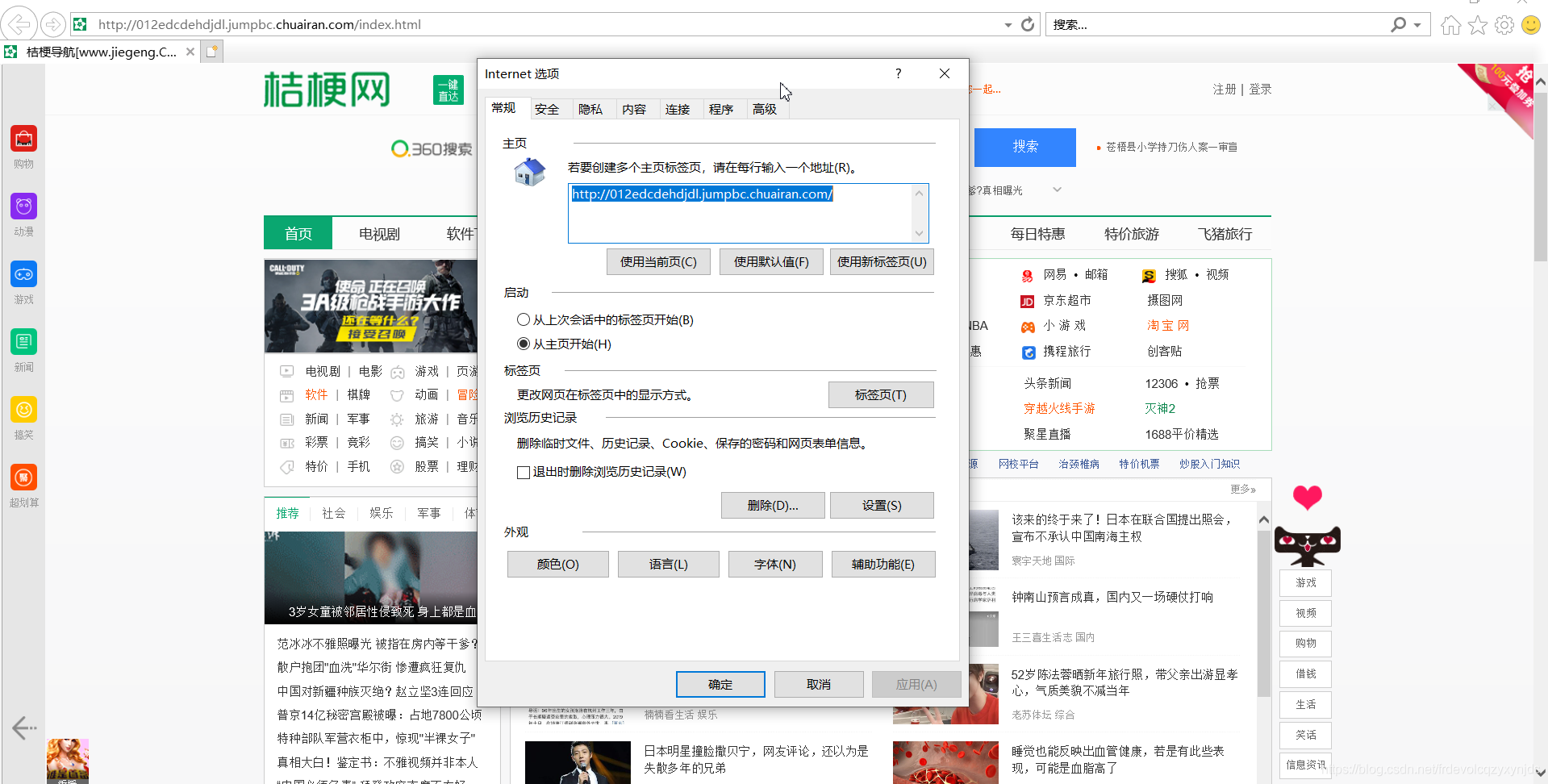1548x784 pixels.
Task: Click the blue 搜索 button on webpage
Action: (x=1025, y=147)
